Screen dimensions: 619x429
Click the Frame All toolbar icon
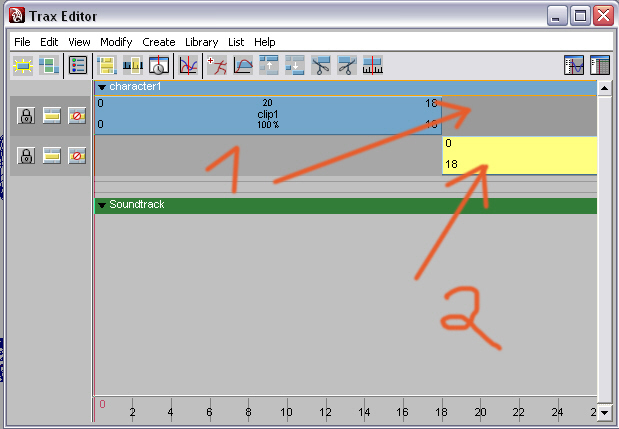pyautogui.click(x=22, y=66)
